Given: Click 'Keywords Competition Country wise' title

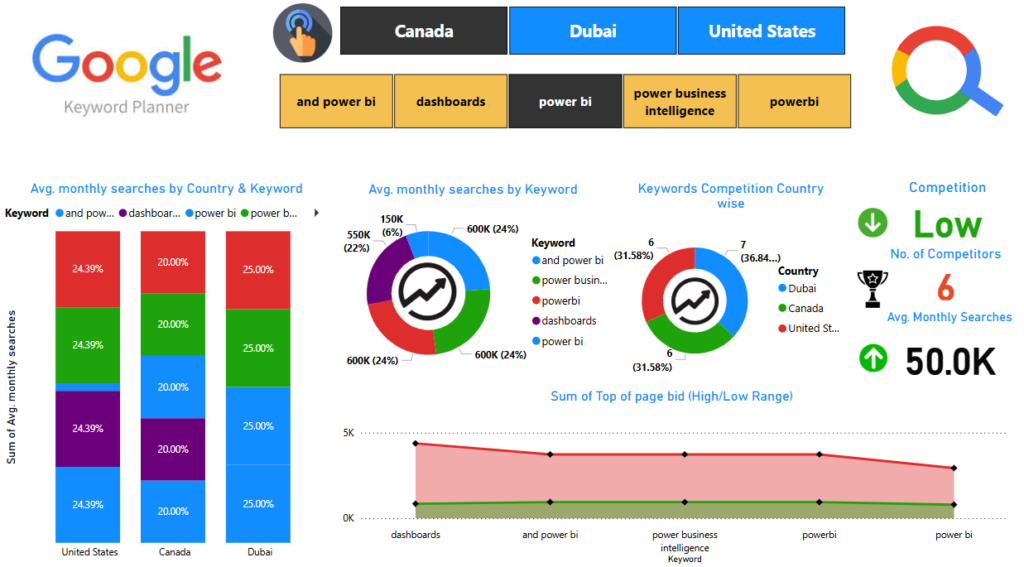Looking at the screenshot, I should click(x=731, y=195).
